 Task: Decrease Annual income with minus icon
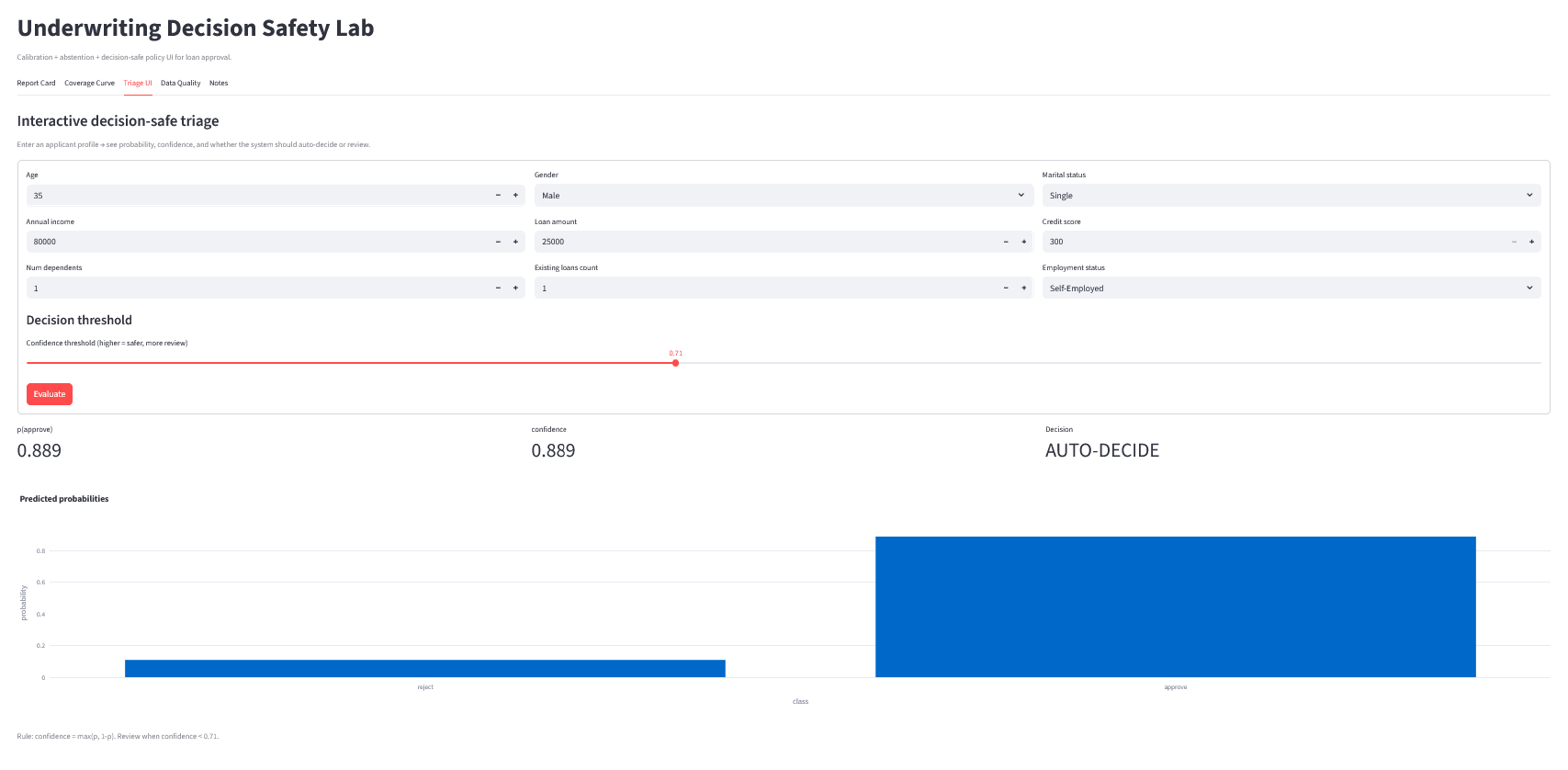(498, 242)
